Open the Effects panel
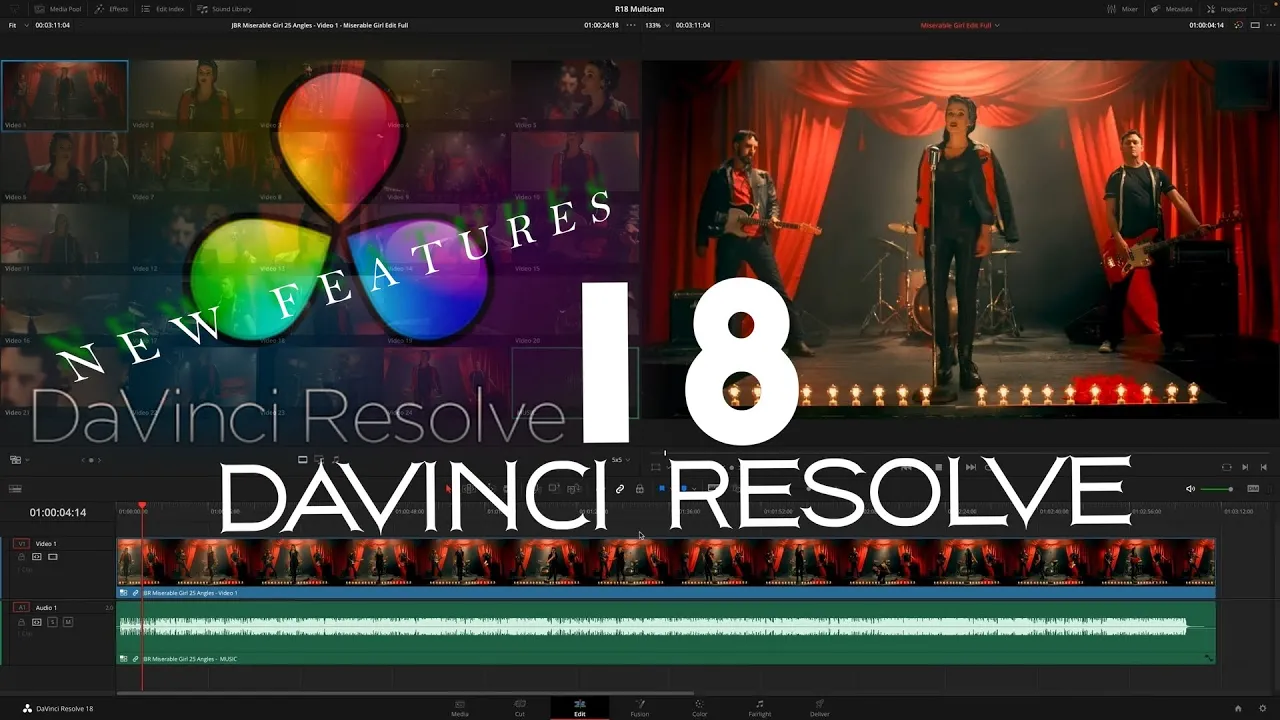 pos(112,9)
